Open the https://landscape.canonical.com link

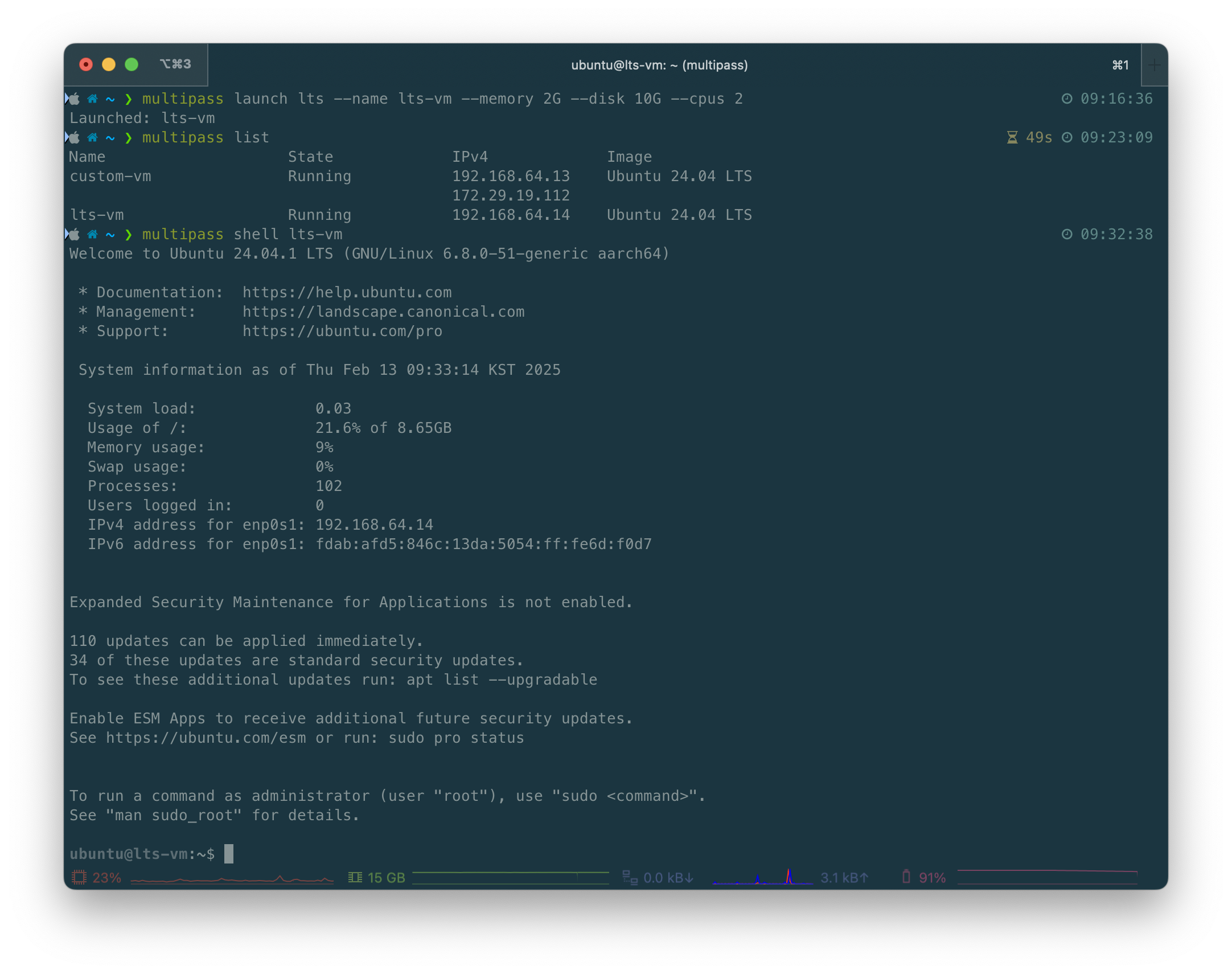point(384,312)
